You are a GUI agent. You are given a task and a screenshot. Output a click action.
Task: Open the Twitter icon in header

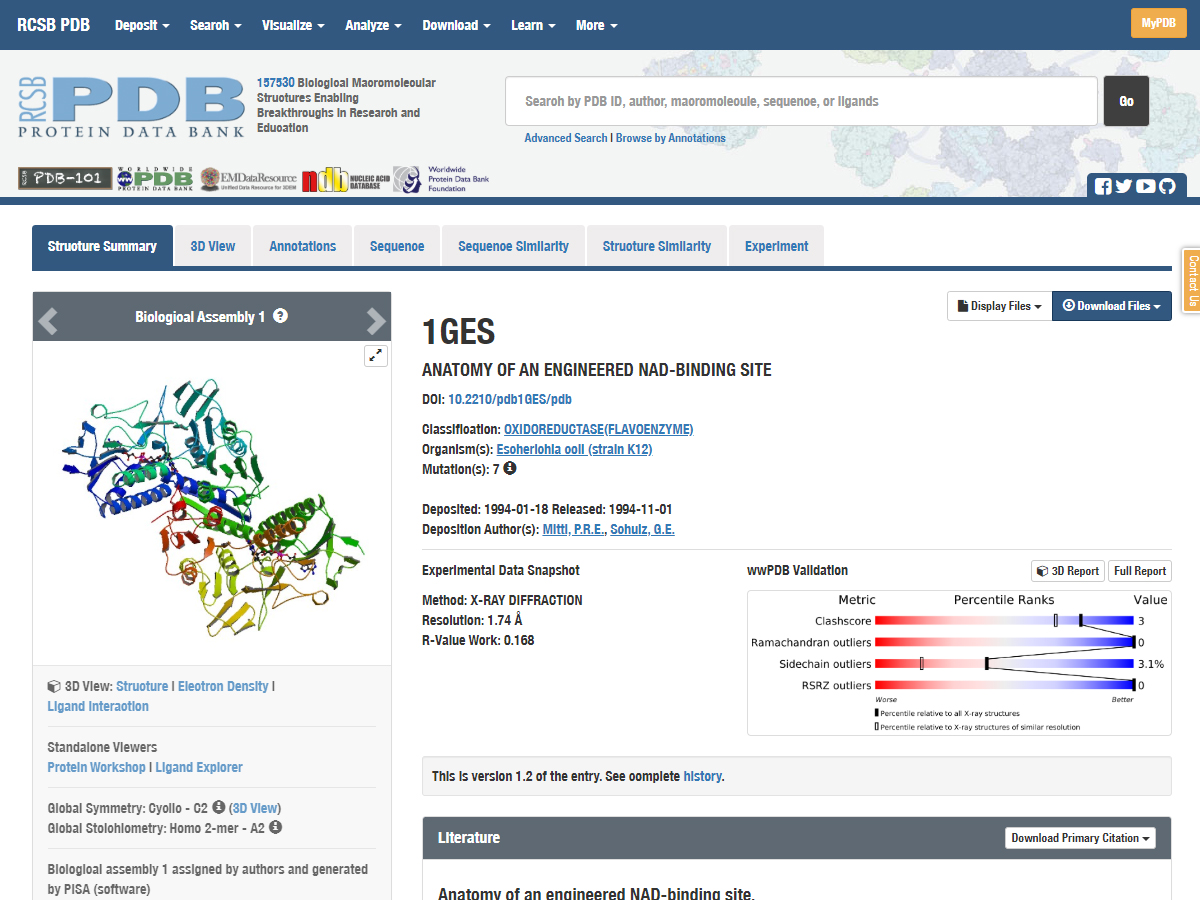1124,186
